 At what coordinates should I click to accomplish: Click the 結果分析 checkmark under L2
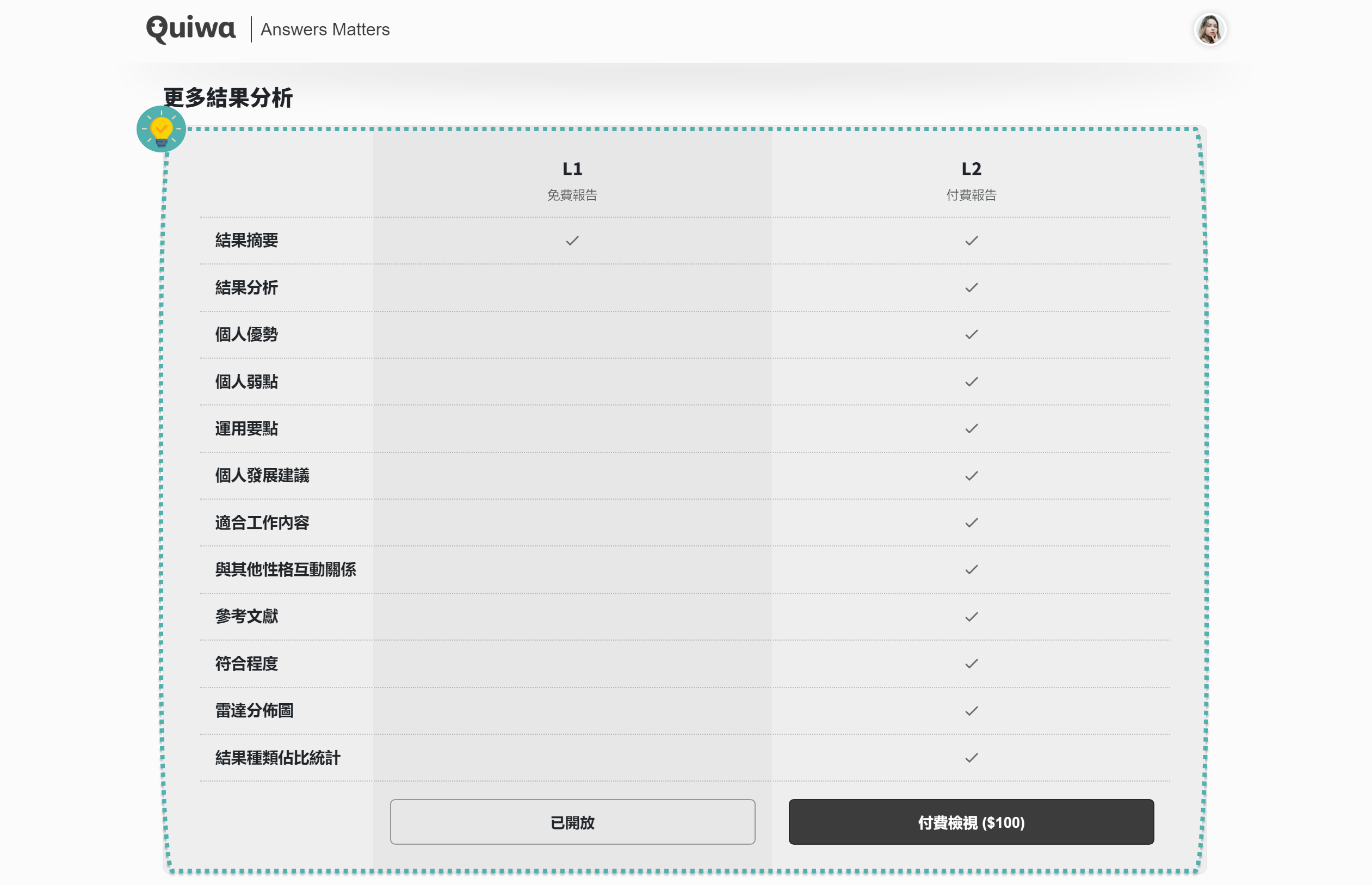coord(972,287)
